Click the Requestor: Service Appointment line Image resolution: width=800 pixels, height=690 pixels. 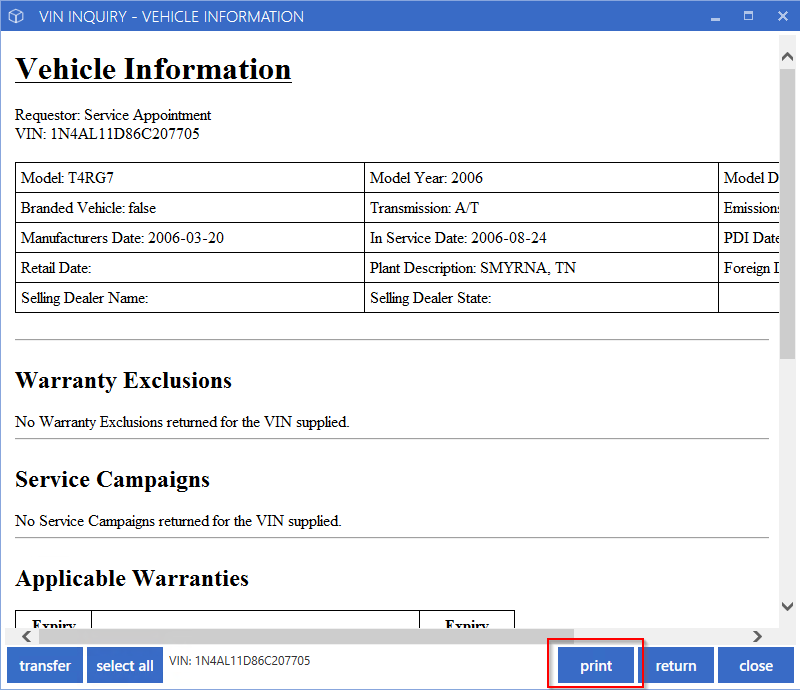(113, 115)
